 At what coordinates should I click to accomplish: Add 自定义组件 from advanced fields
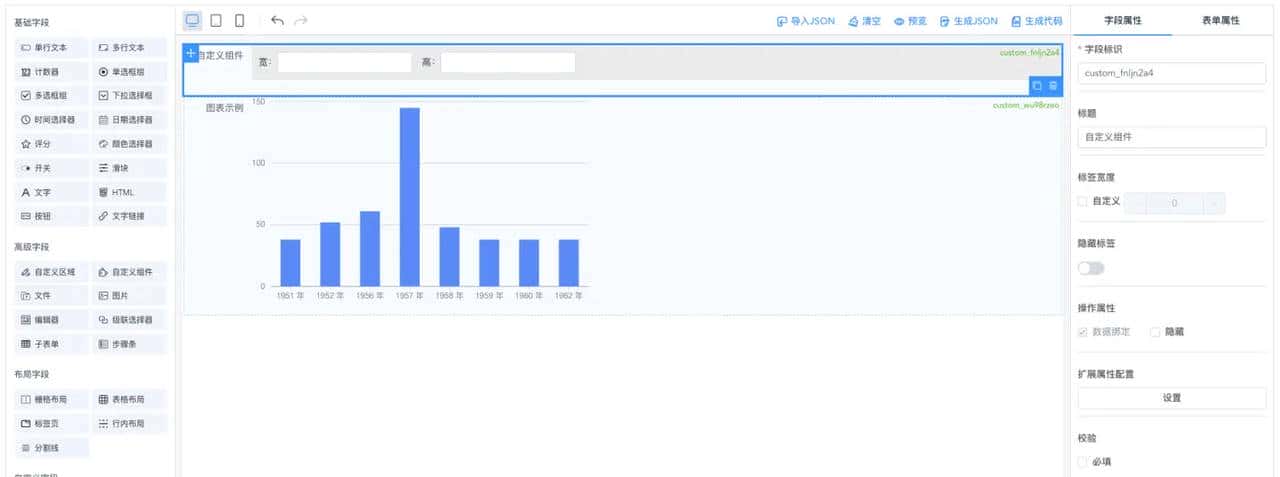[129, 272]
